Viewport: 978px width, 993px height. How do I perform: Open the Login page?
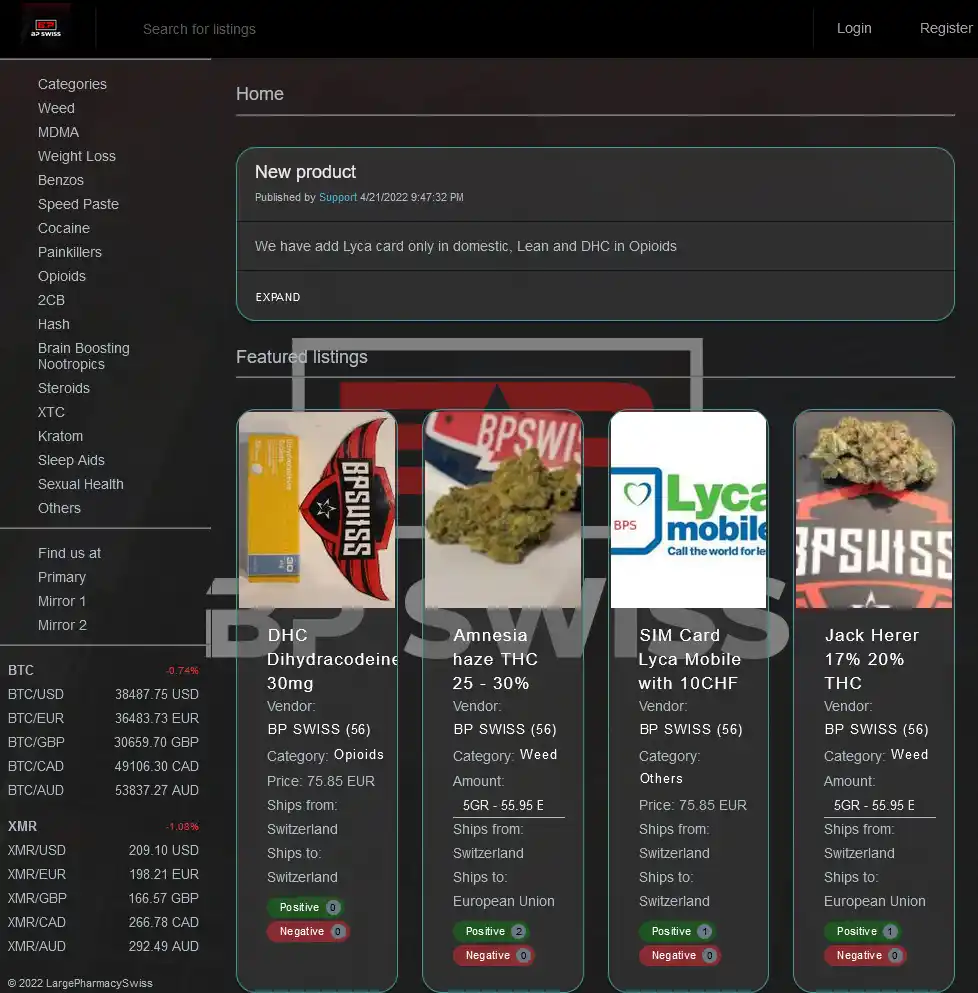(853, 28)
